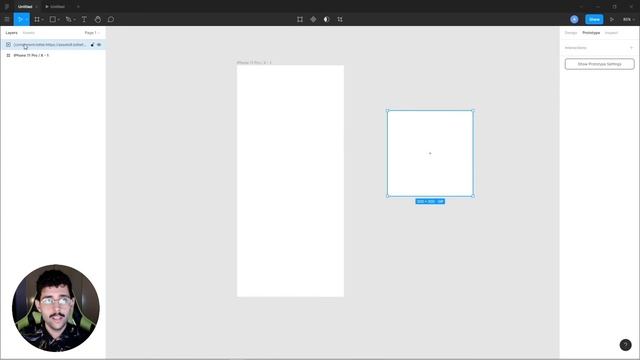Select the Move tool
The height and width of the screenshot is (360, 640).
tap(20, 19)
